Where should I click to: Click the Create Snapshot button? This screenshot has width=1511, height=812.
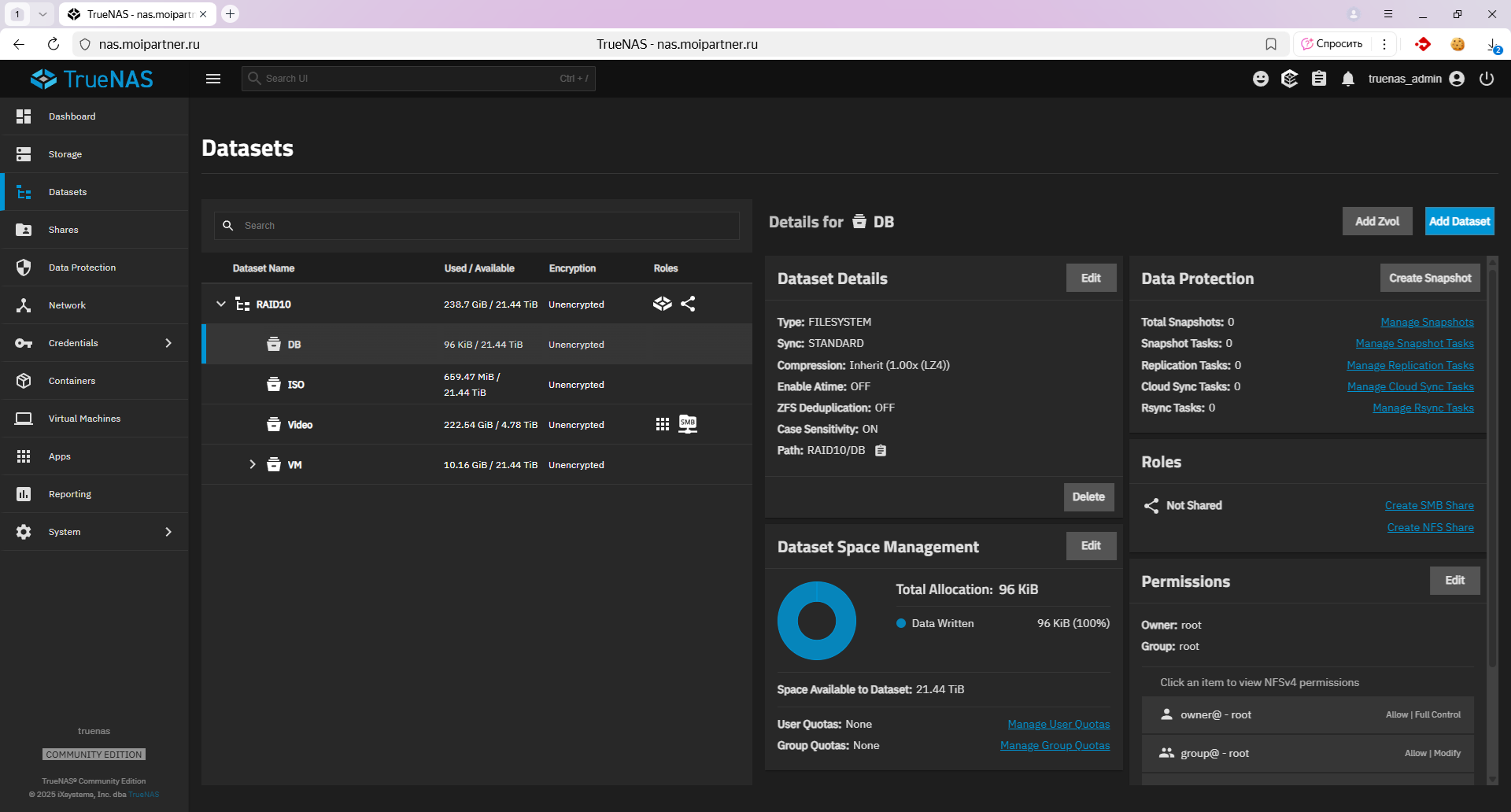tap(1429, 279)
